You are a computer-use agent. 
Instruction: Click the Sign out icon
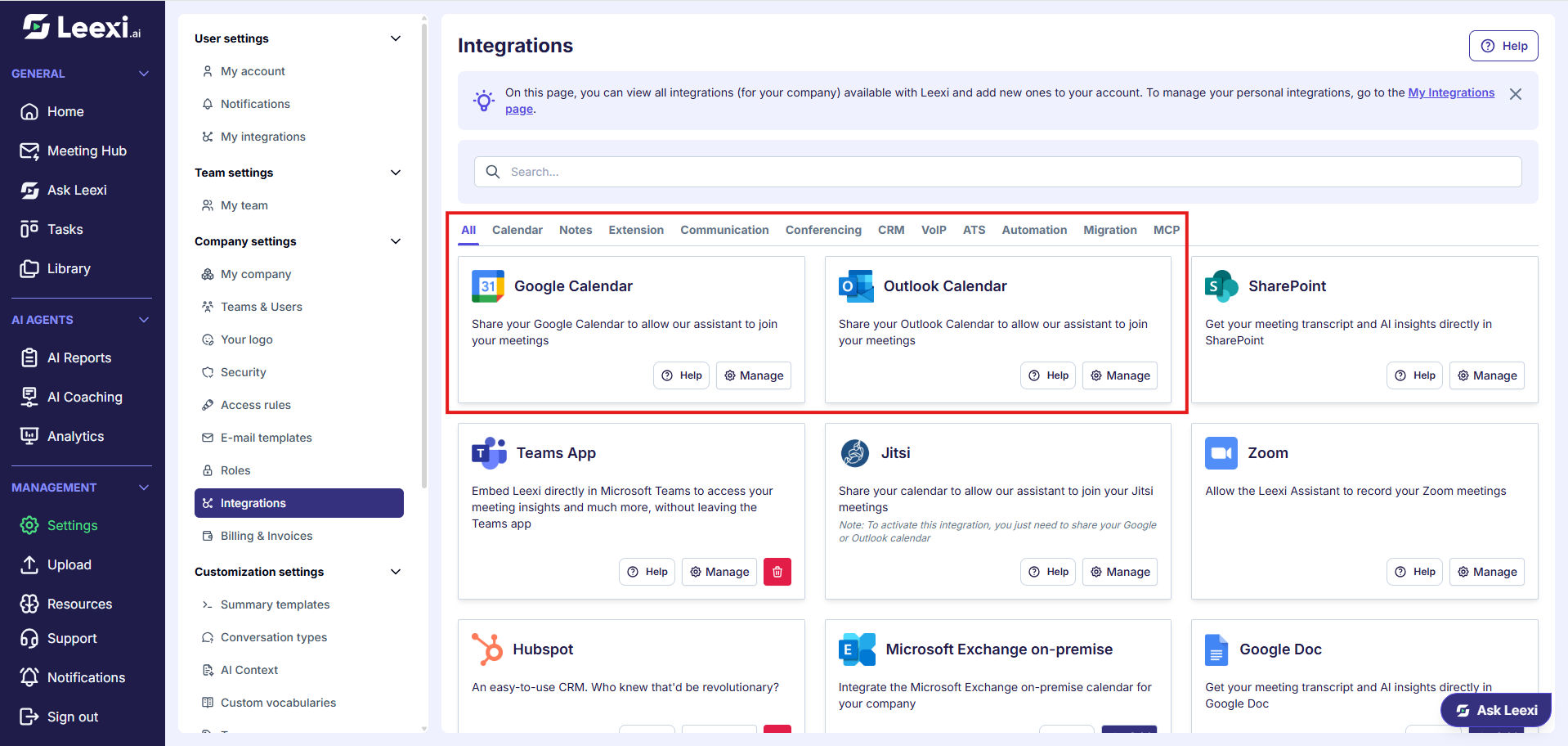29,717
